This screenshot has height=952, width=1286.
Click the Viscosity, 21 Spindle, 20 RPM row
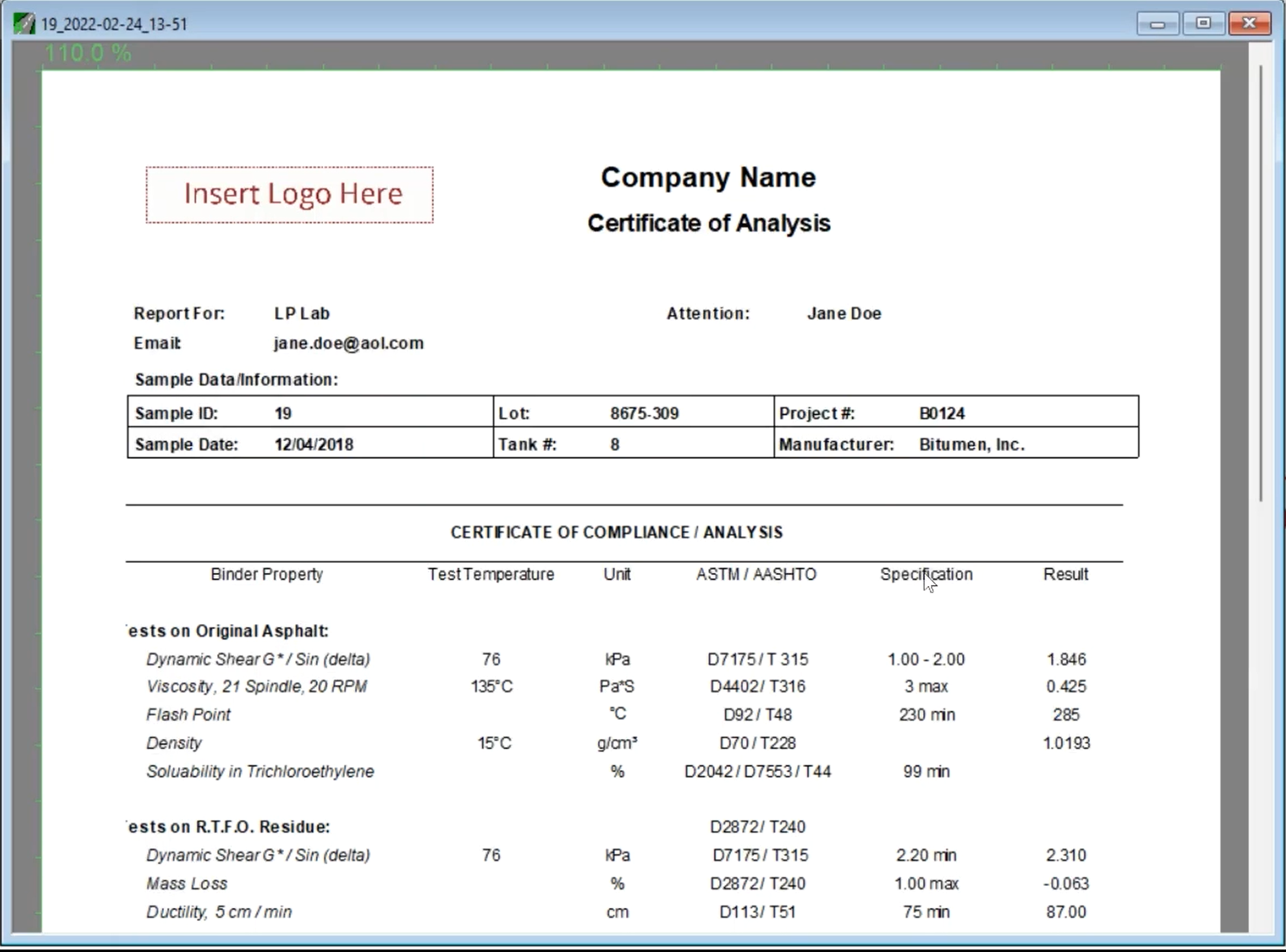[x=256, y=686]
